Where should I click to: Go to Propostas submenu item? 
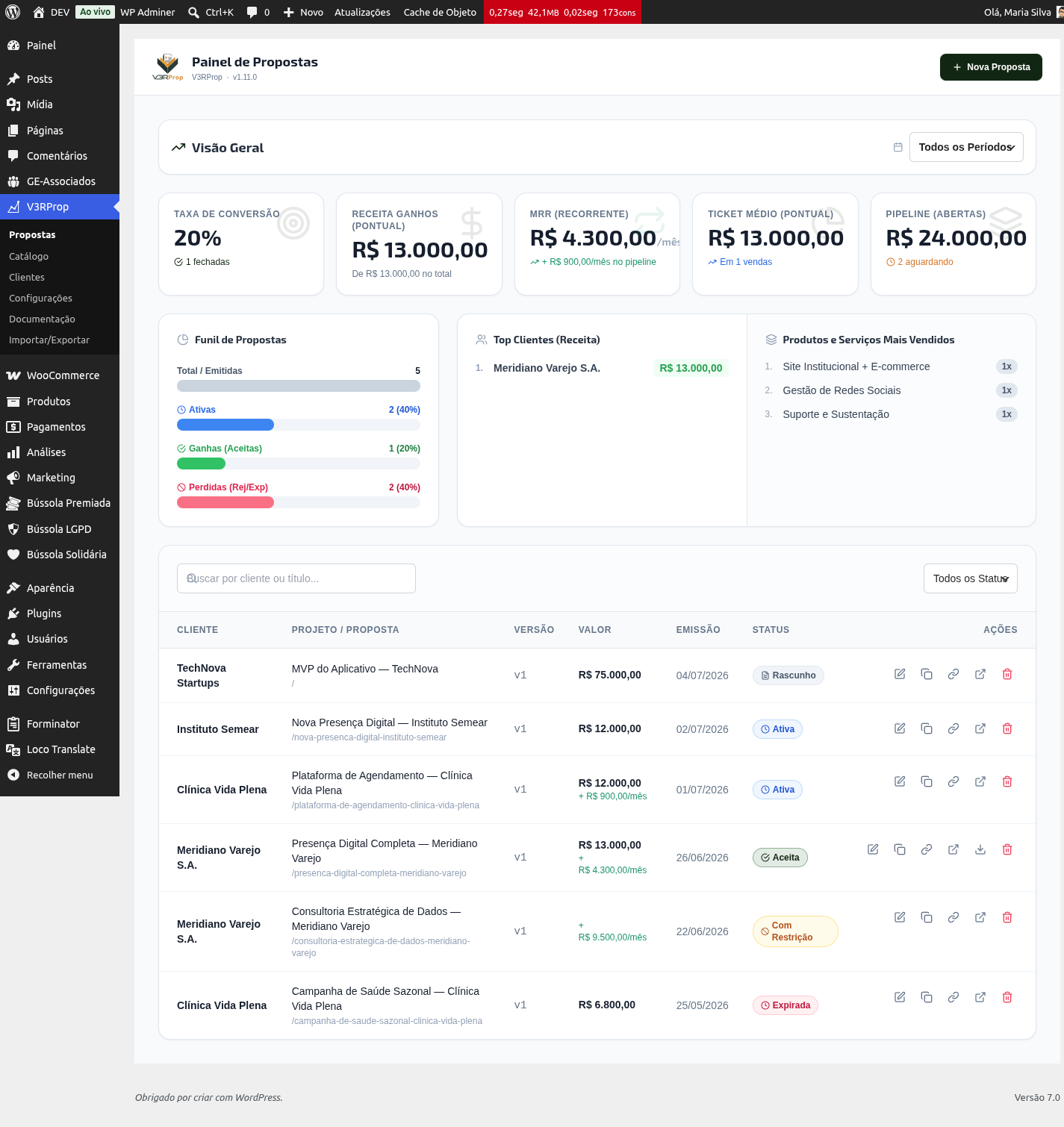click(x=32, y=234)
